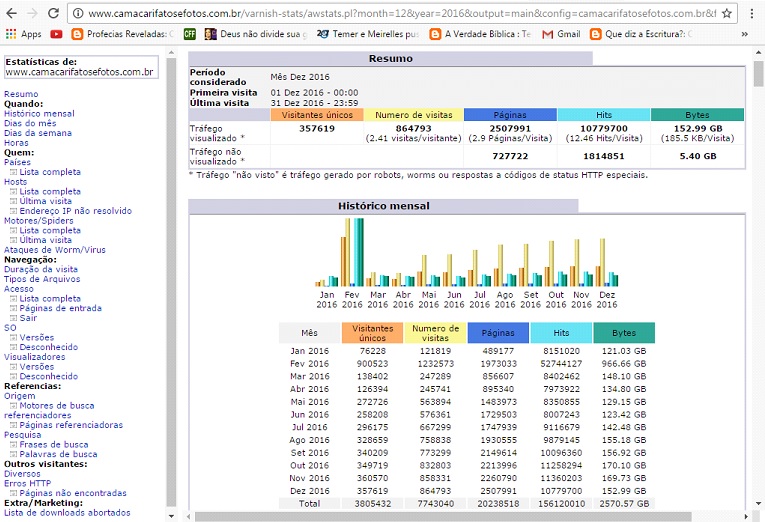Open the Chrome three-dot menu
Screen dimensions: 765x522
(x=752, y=14)
